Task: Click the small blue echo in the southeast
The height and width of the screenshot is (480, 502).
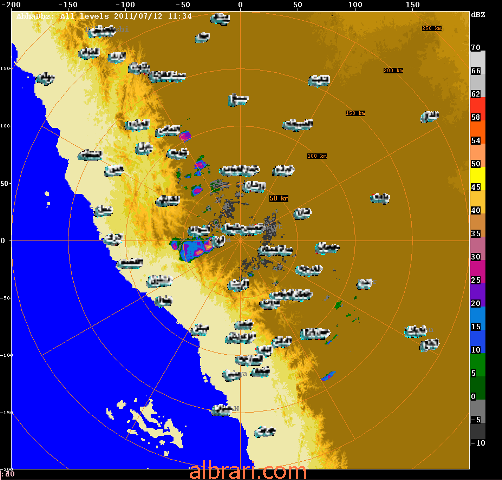Action: click(x=328, y=376)
